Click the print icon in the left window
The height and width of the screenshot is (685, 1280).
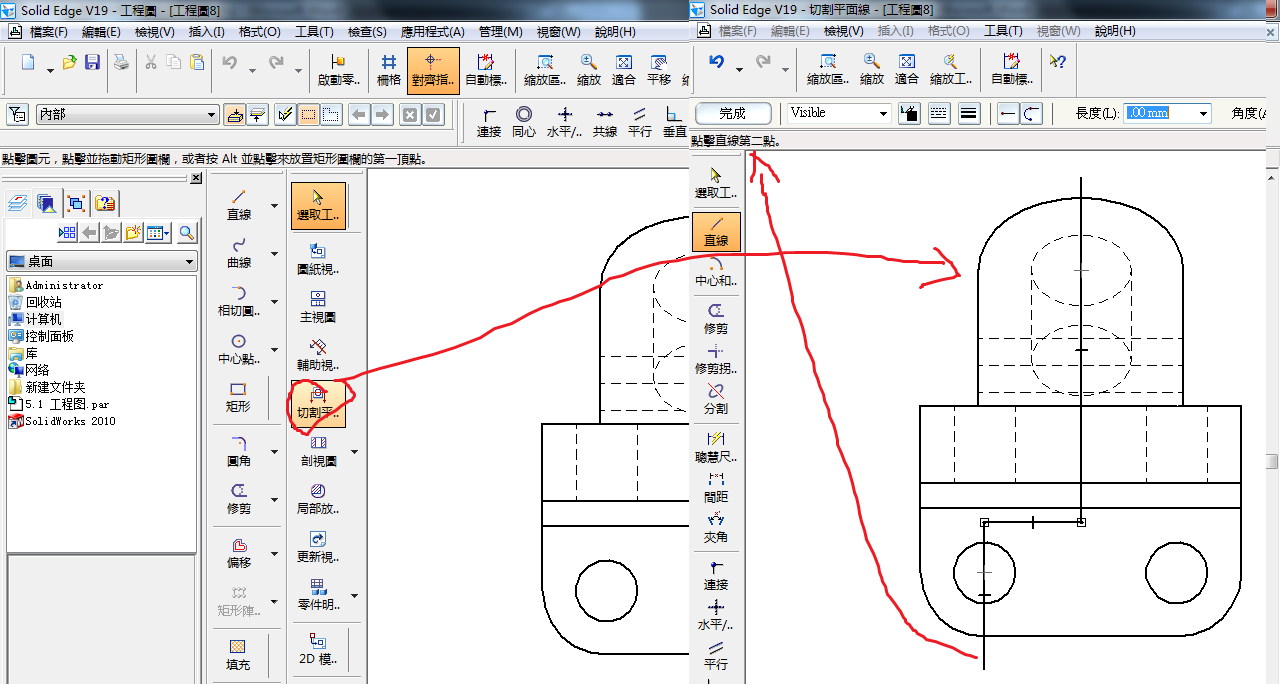(121, 63)
